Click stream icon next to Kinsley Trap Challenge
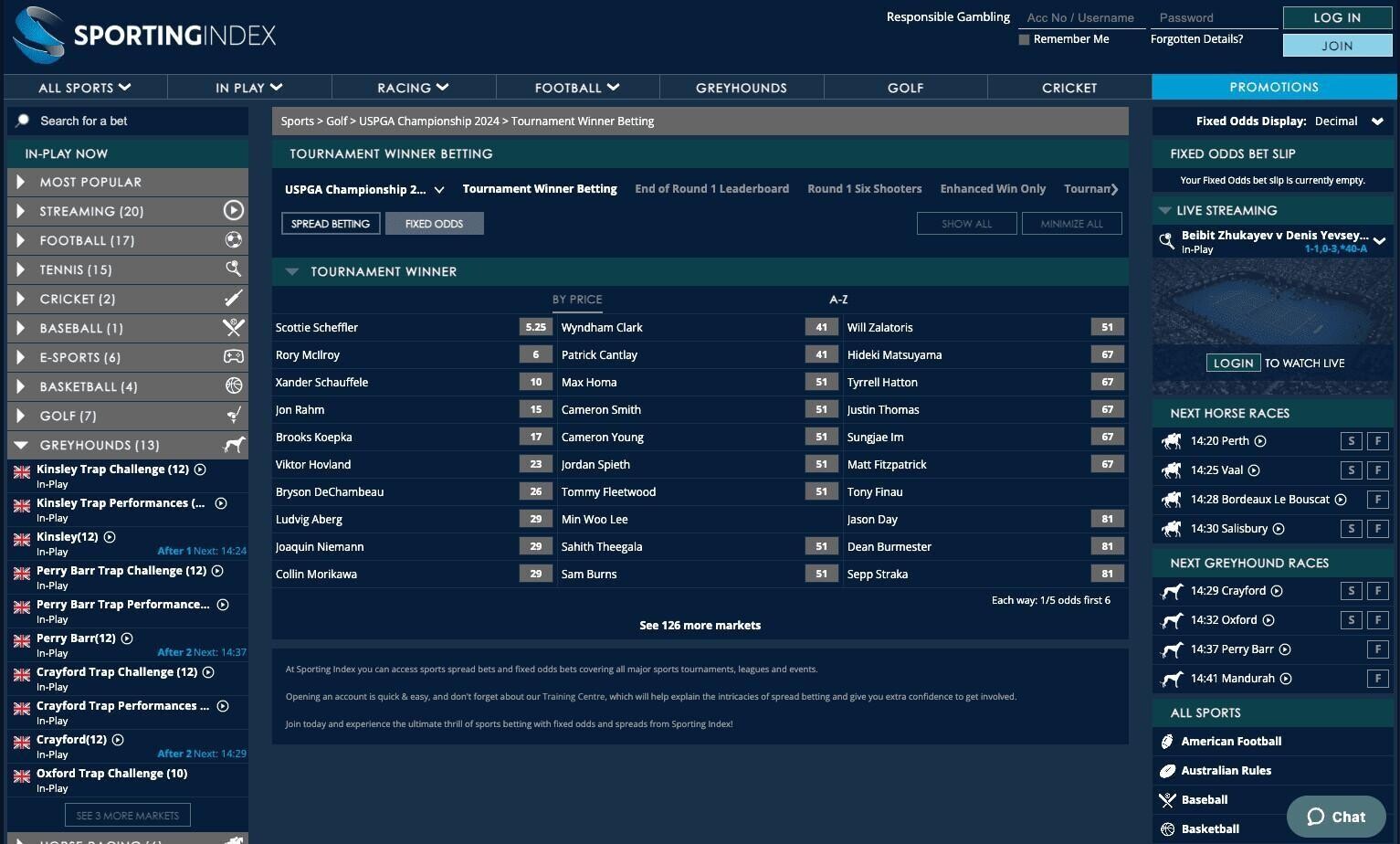 point(200,469)
